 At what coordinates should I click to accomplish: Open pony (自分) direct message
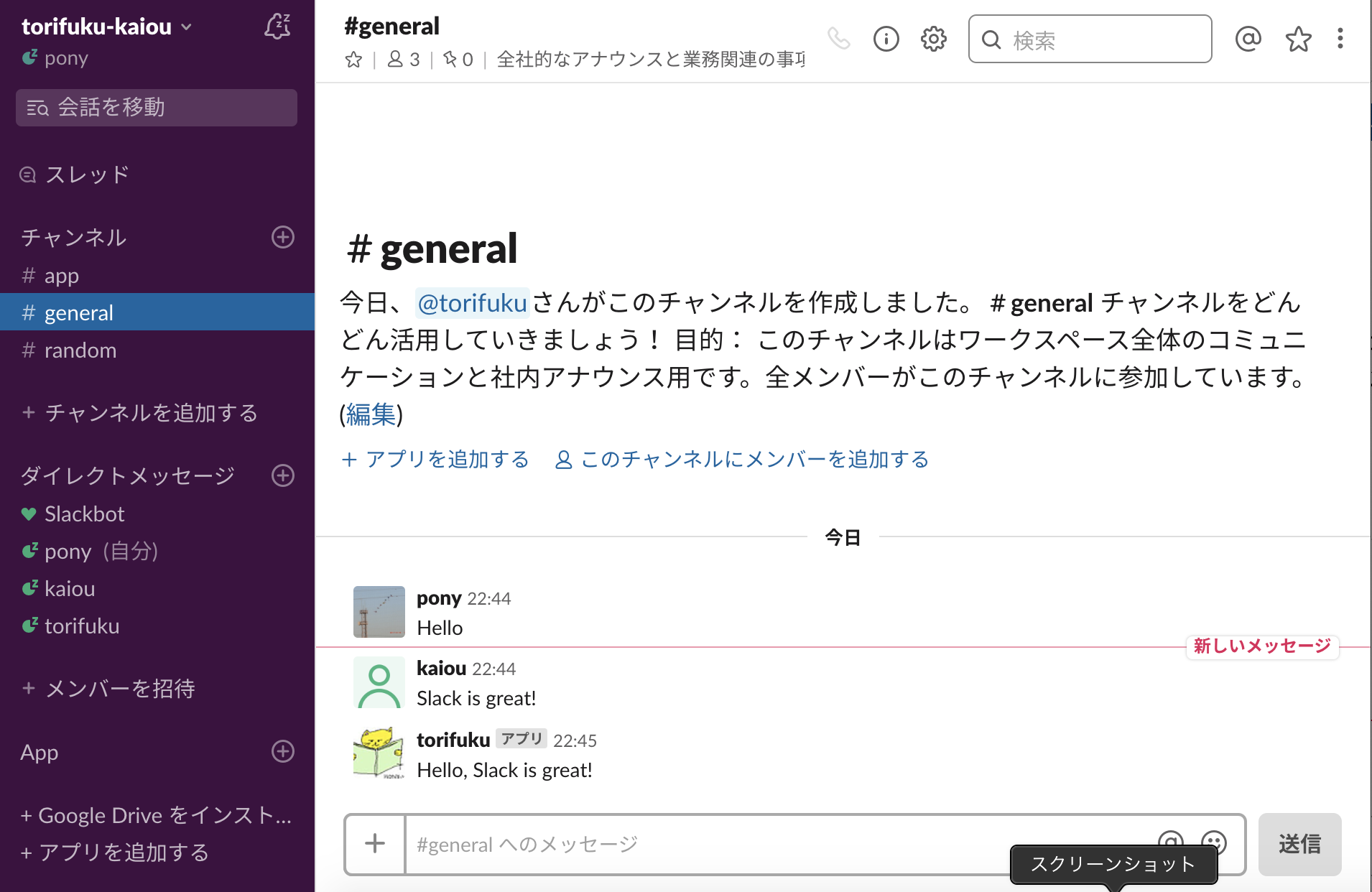[x=157, y=552]
